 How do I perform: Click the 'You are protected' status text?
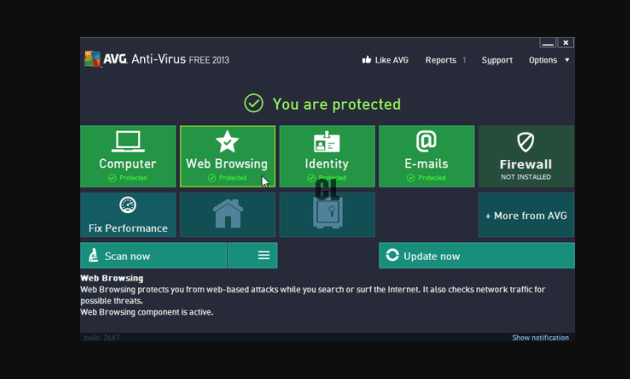tap(336, 104)
